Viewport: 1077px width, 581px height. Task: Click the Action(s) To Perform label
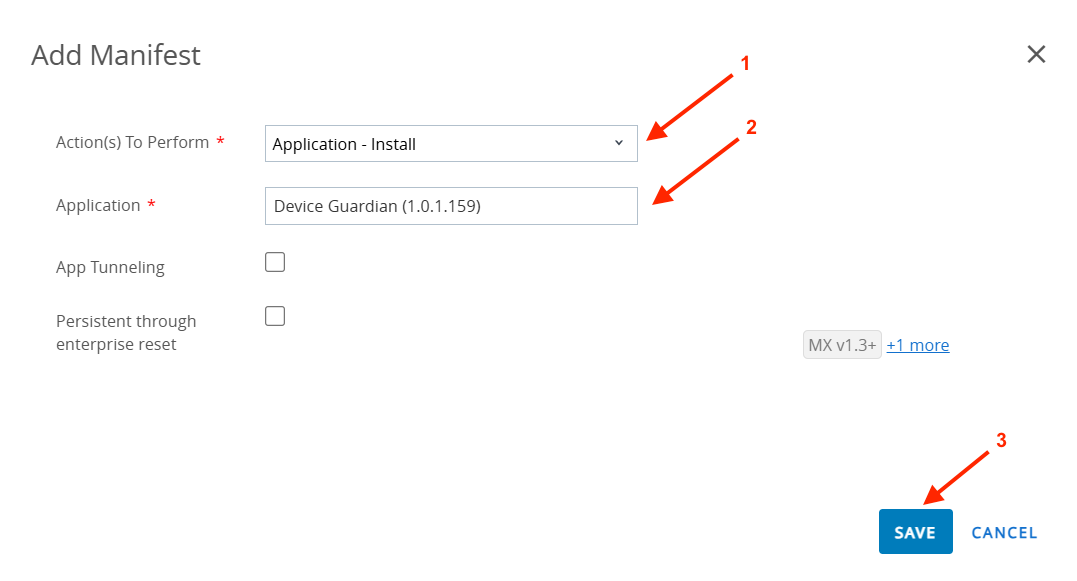[x=132, y=142]
